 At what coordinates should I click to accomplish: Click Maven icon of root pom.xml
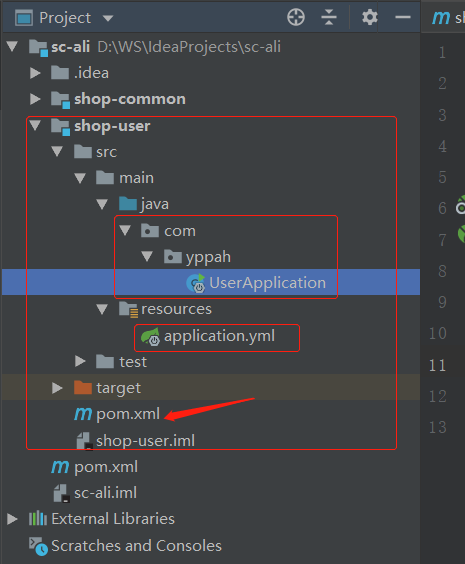pos(60,467)
